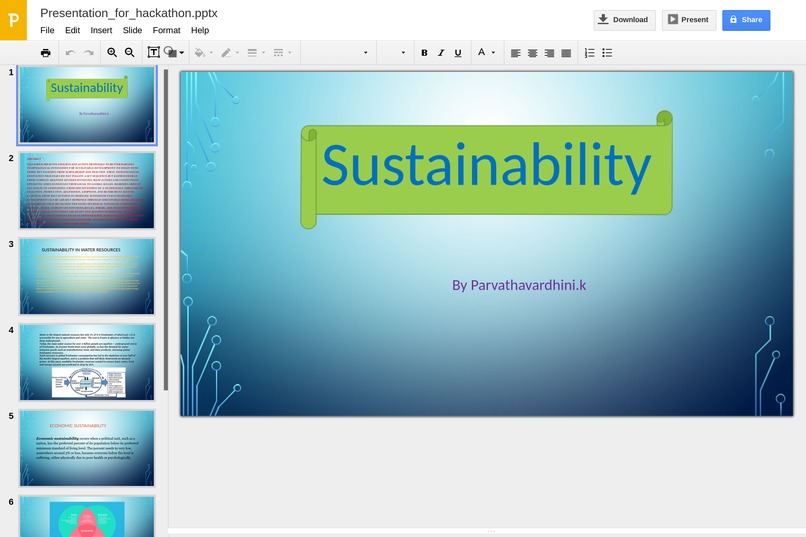The height and width of the screenshot is (537, 806).
Task: Open the line color pencil tool
Action: click(x=226, y=52)
